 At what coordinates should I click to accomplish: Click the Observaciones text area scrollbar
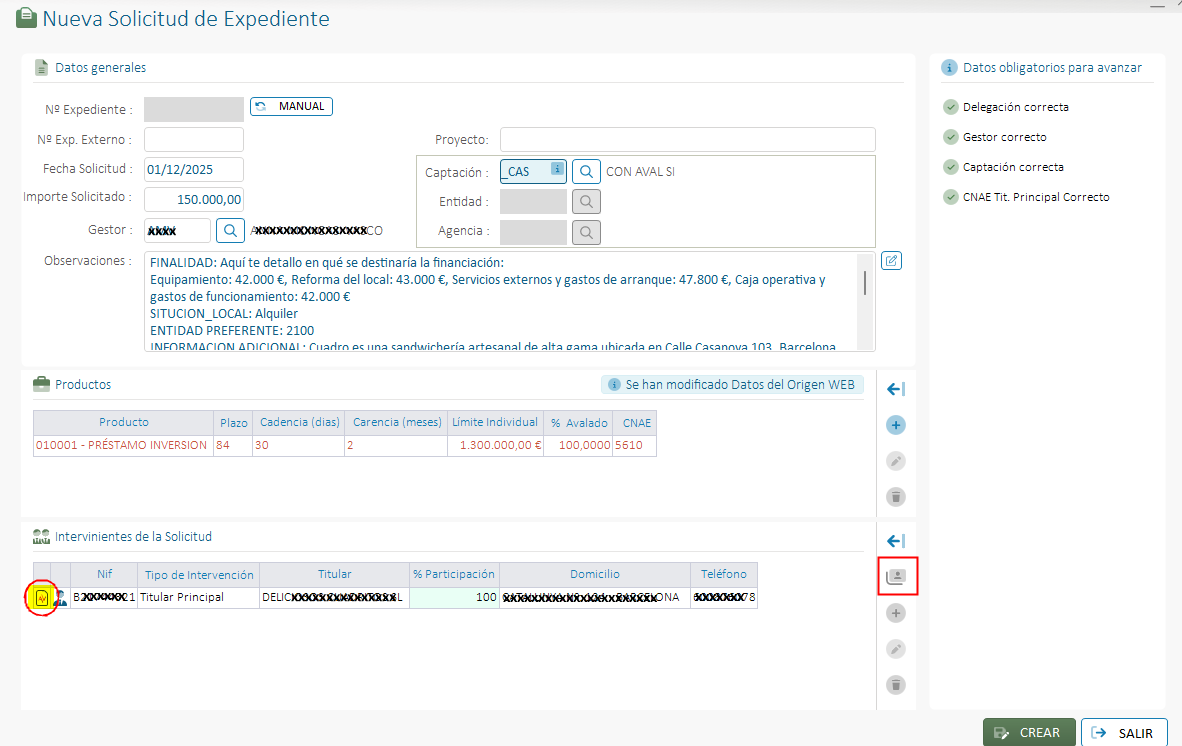(x=865, y=283)
